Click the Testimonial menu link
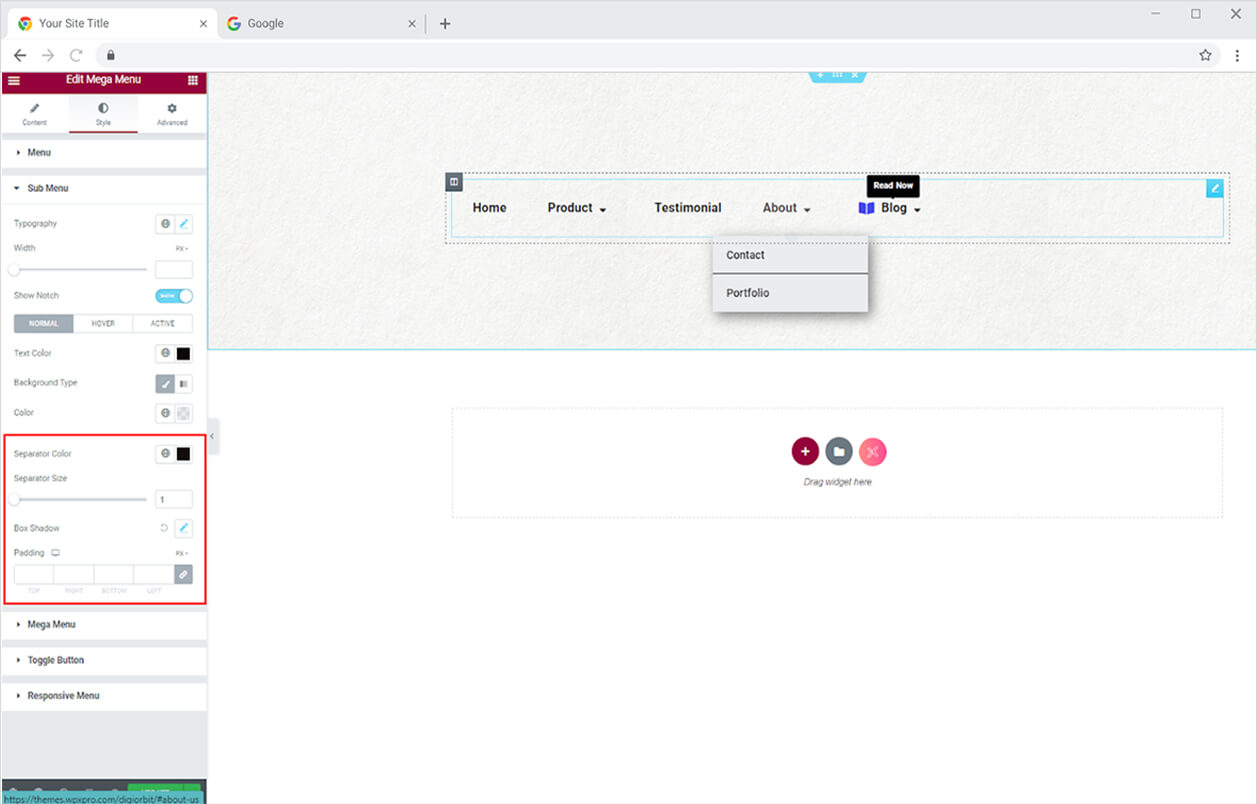1257x804 pixels. point(687,208)
